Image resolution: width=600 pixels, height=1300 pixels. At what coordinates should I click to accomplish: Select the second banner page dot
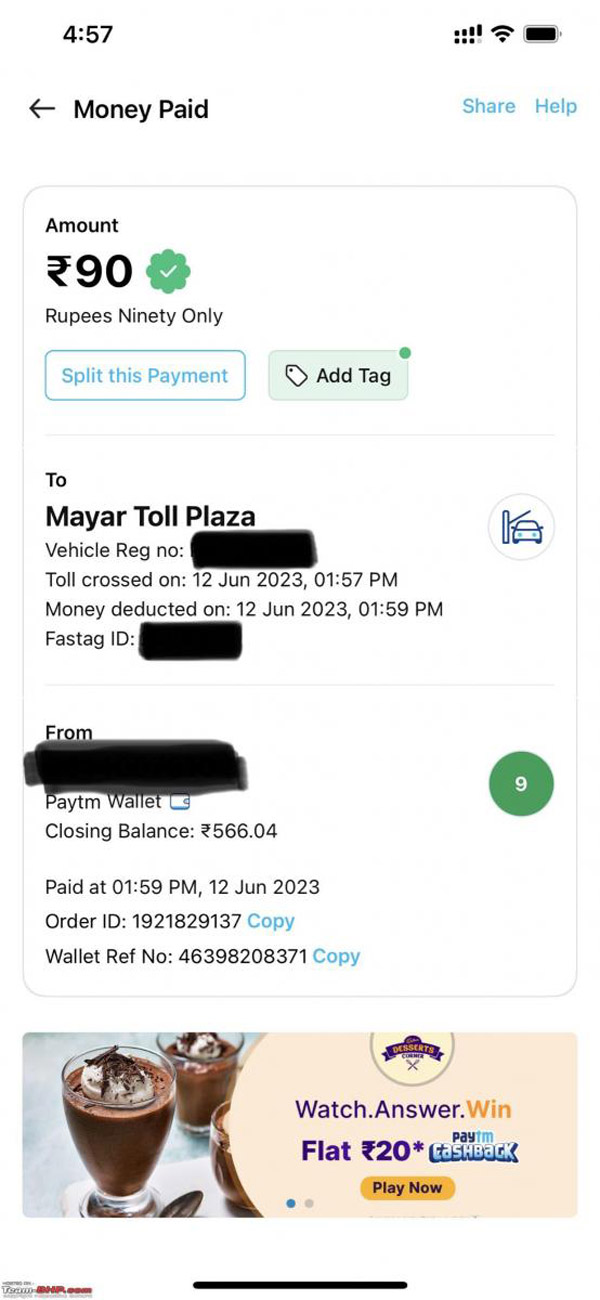tap(309, 1203)
